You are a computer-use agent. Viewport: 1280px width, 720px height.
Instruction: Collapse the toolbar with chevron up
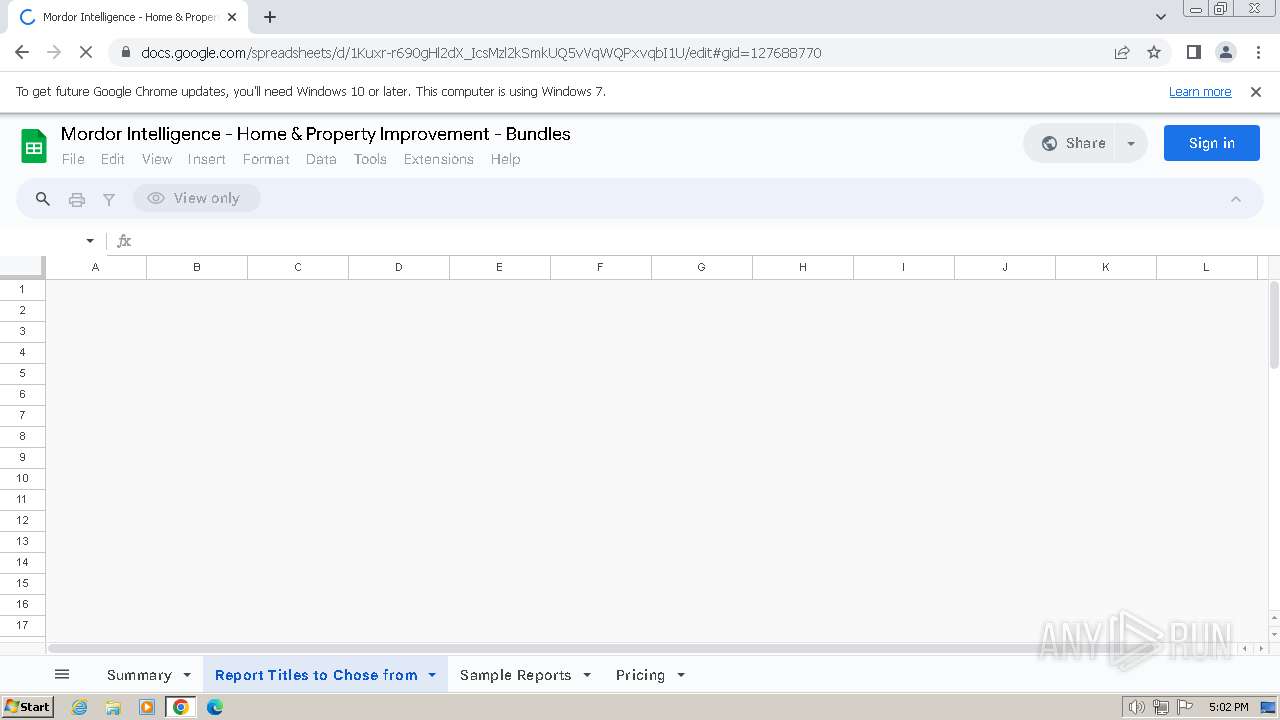point(1236,199)
